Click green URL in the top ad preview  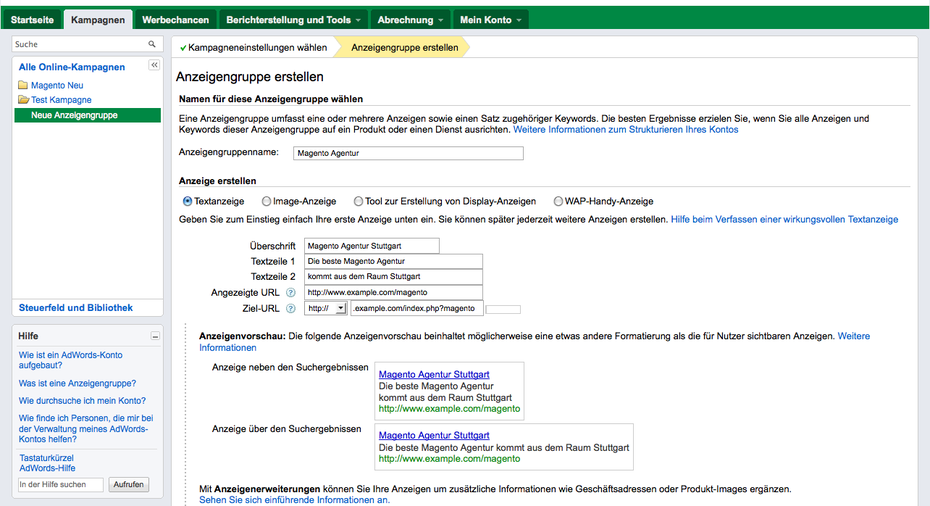point(449,459)
